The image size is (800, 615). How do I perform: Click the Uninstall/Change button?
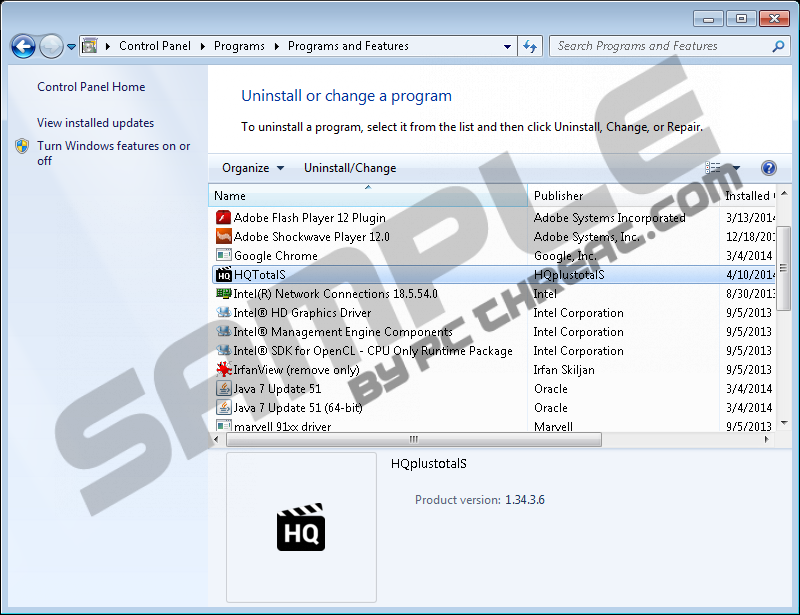[x=350, y=168]
